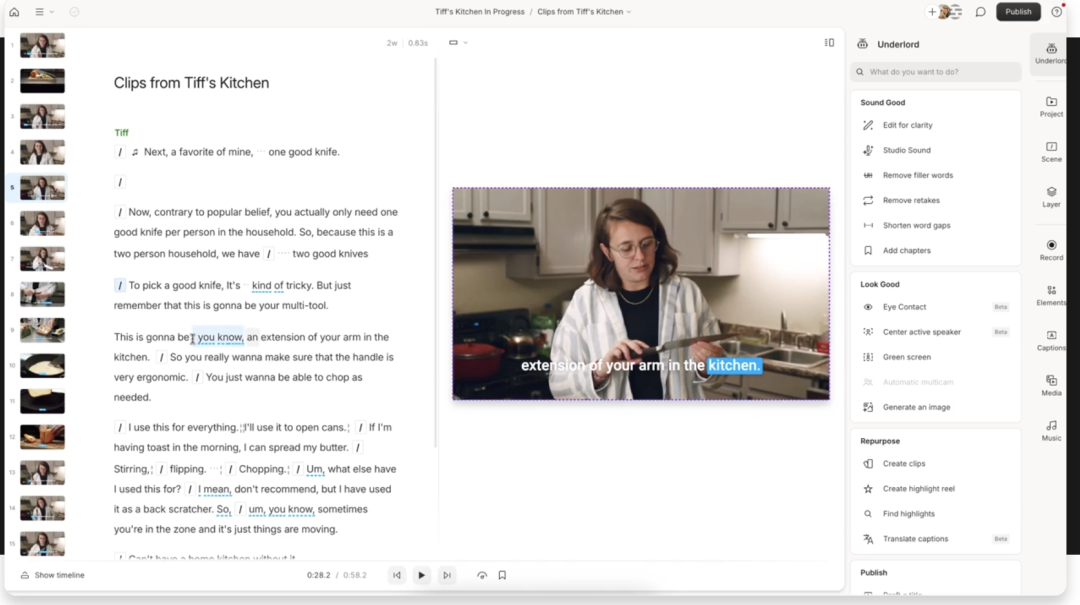Open the Layer sidebar tab
The height and width of the screenshot is (605, 1080).
1051,197
